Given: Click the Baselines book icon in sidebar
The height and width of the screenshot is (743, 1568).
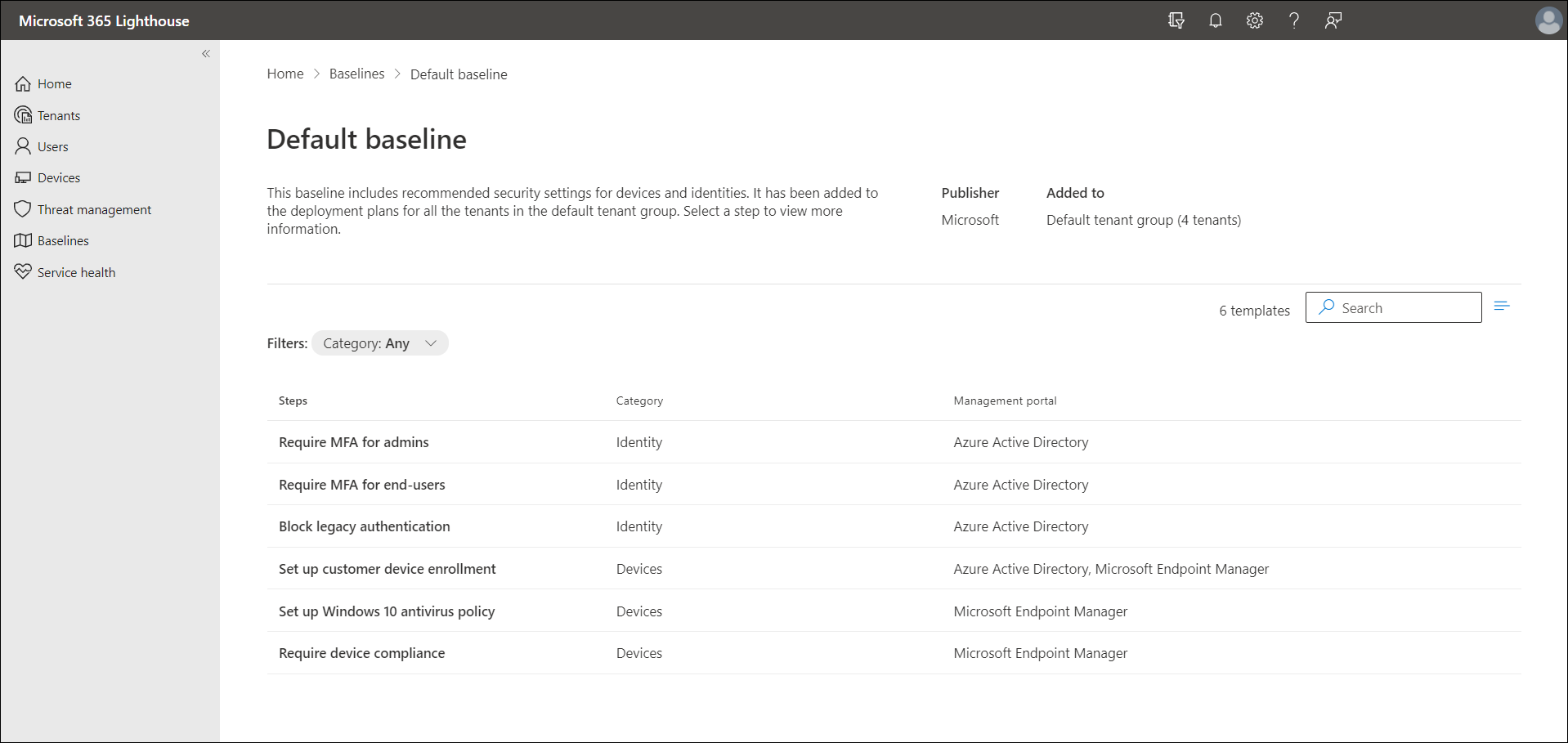Looking at the screenshot, I should (23, 240).
